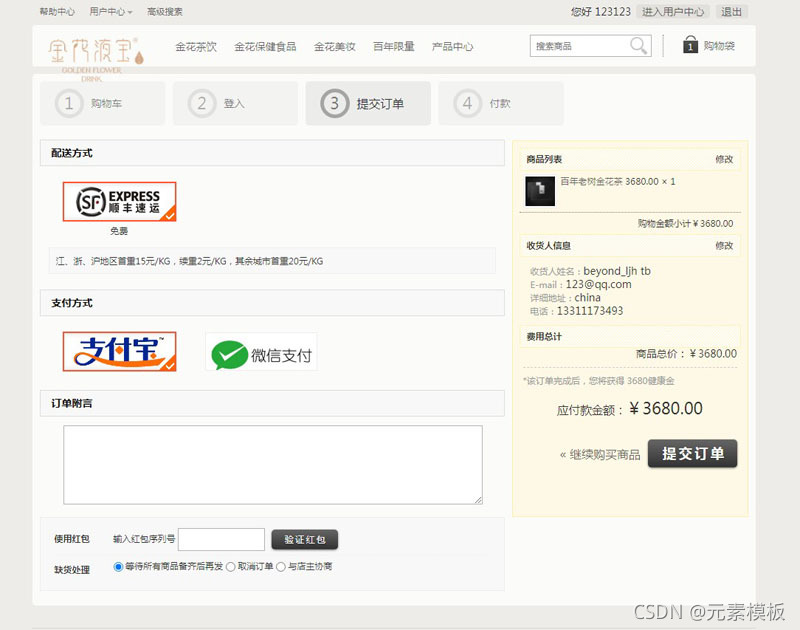The width and height of the screenshot is (800, 630).
Task: Click step 1 购物车 circle indicator
Action: pyautogui.click(x=68, y=102)
